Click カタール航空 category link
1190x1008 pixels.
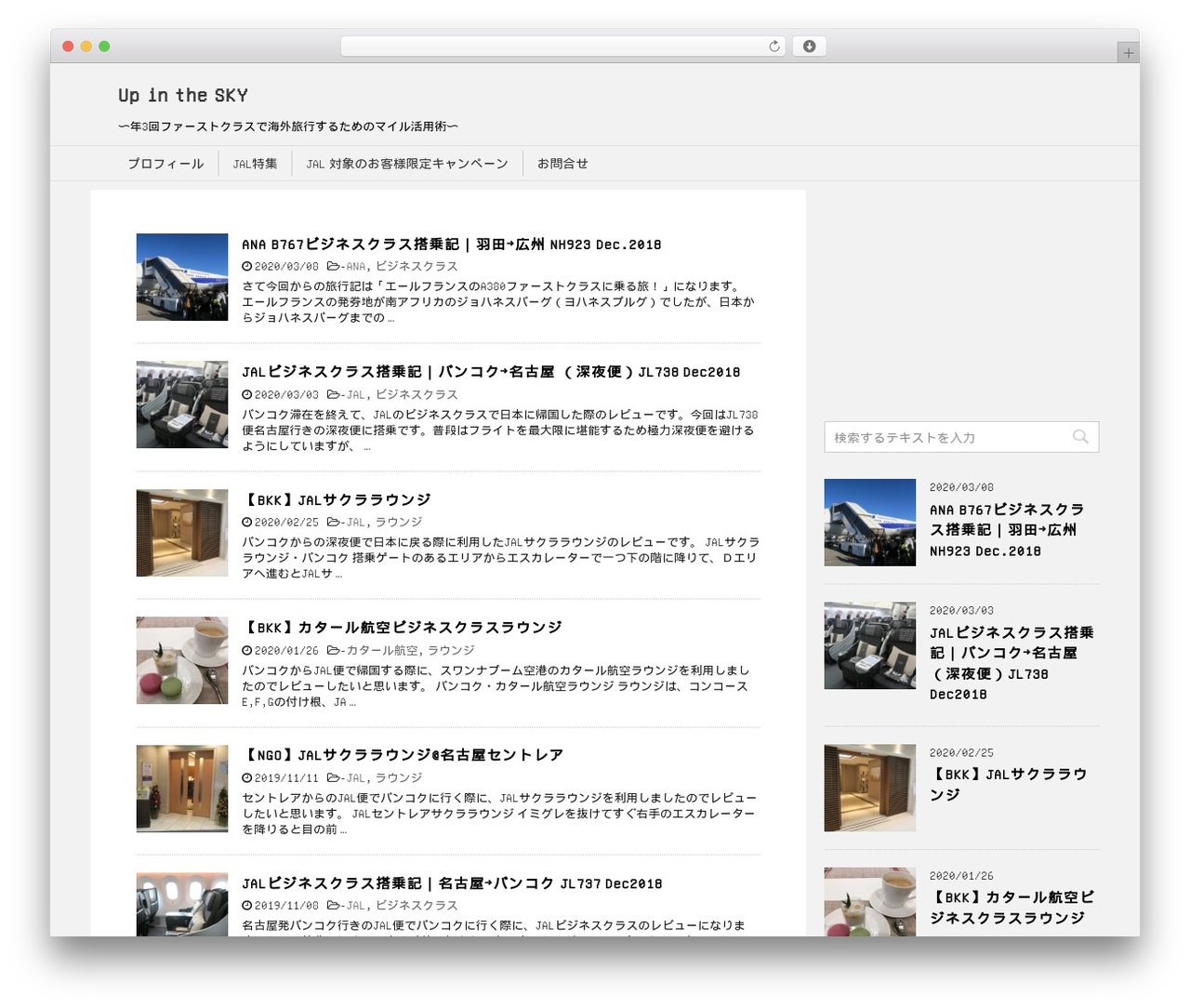point(382,651)
